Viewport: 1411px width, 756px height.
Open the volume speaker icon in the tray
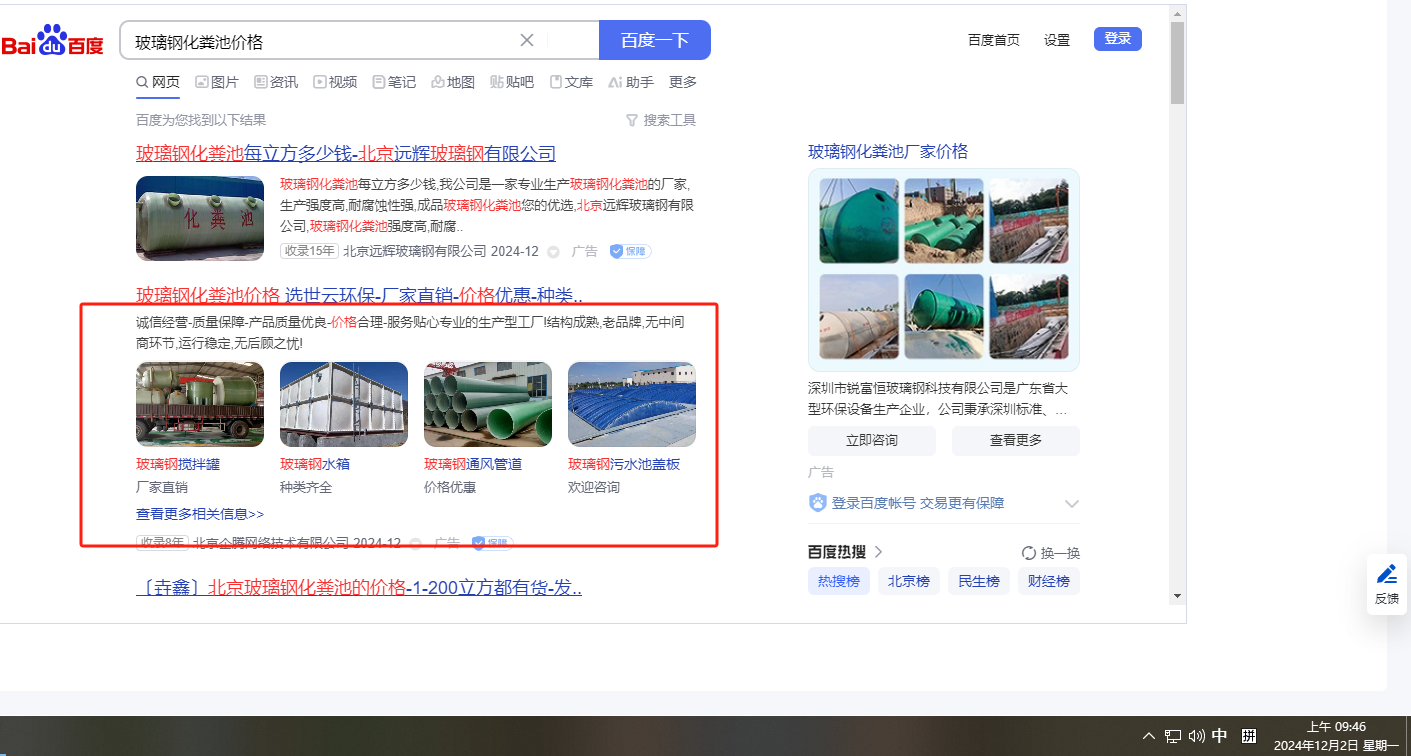[x=1197, y=736]
